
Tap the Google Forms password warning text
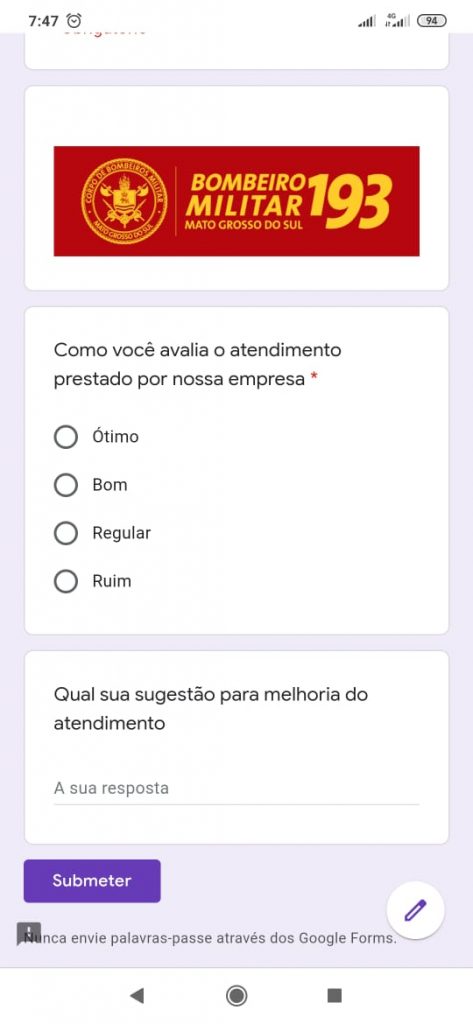(x=210, y=939)
